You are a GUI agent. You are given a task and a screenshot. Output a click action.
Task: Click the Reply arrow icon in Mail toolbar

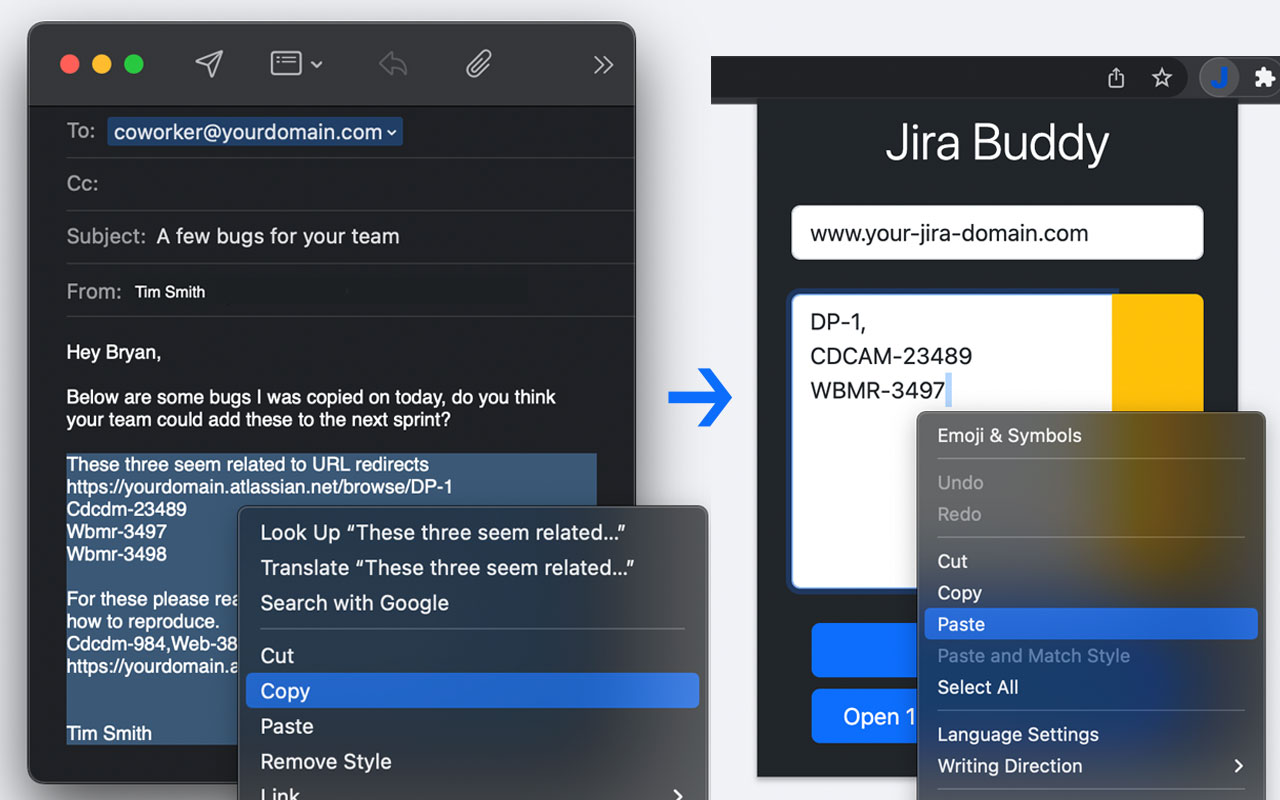[393, 65]
